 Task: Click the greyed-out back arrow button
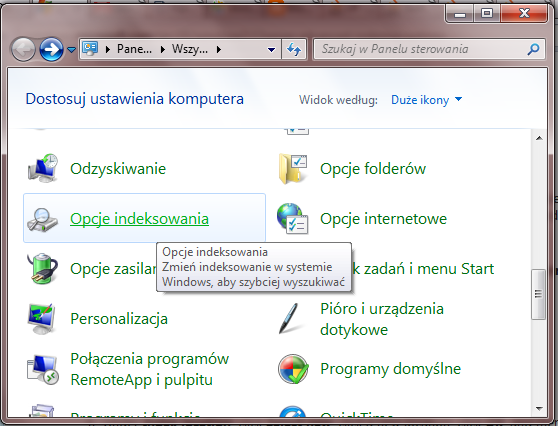coord(23,49)
